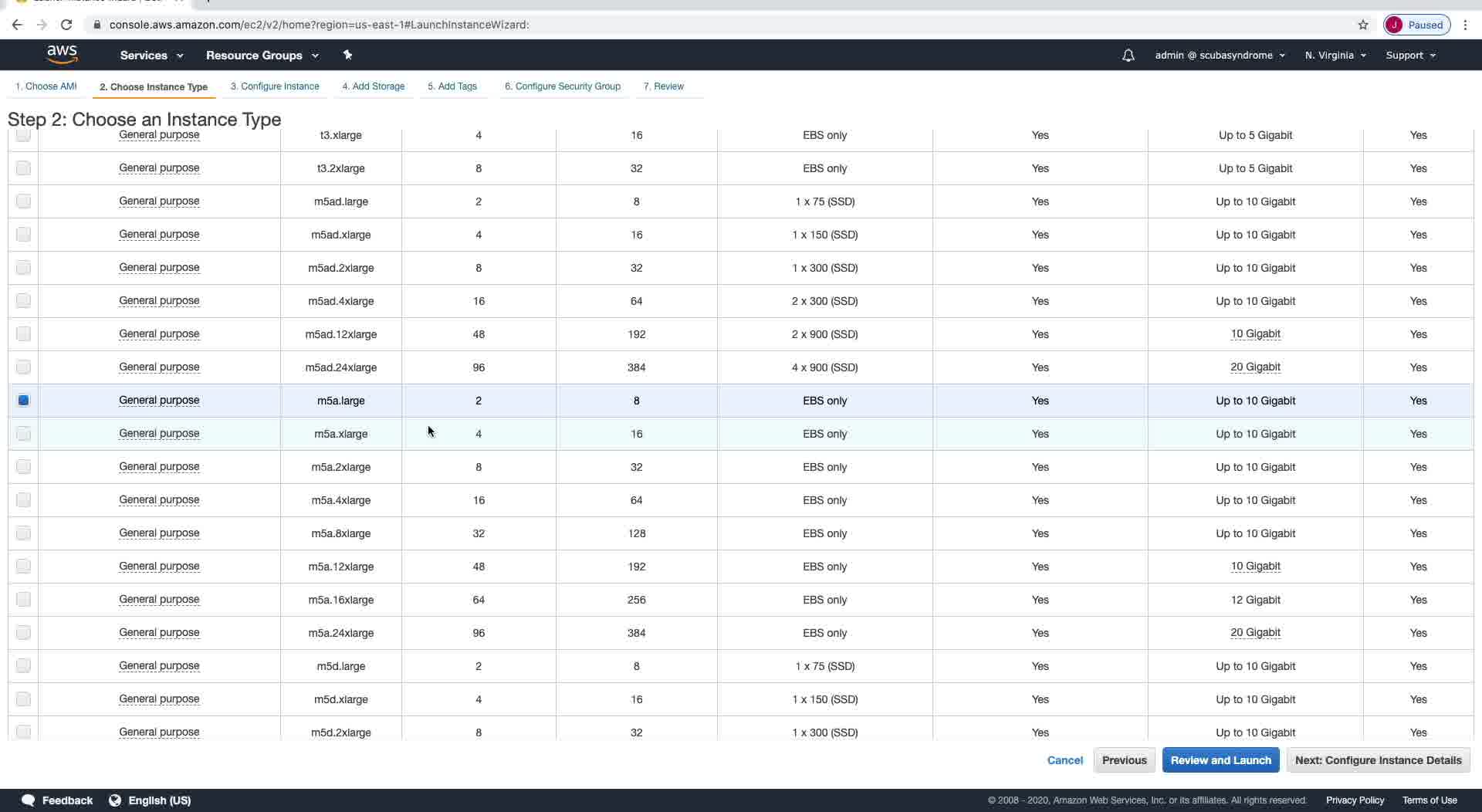Viewport: 1482px width, 812px height.
Task: Click the Paused profile avatar
Action: (1416, 25)
